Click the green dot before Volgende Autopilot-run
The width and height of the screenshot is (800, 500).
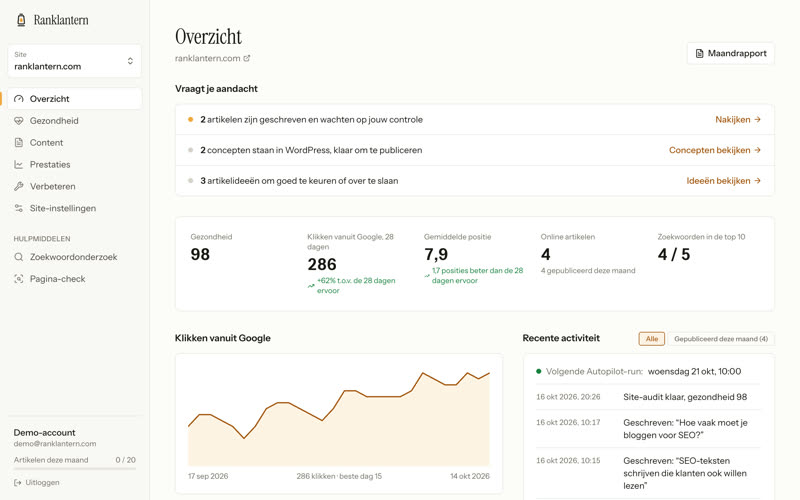[539, 371]
